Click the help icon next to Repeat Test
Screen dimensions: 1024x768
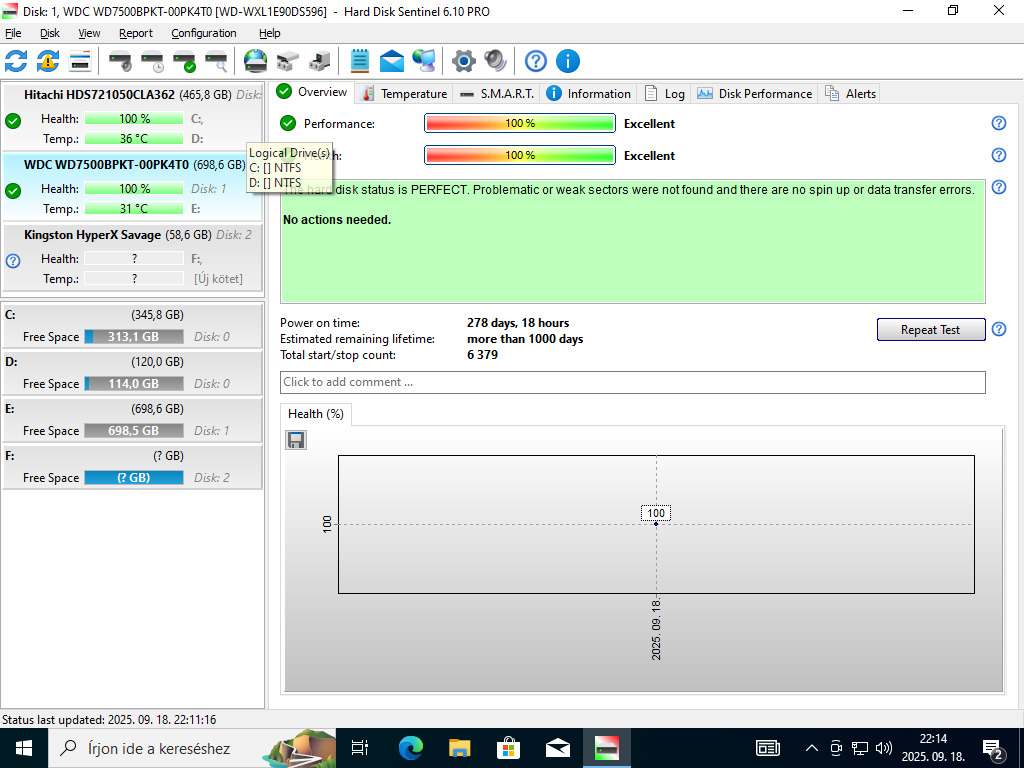[999, 329]
